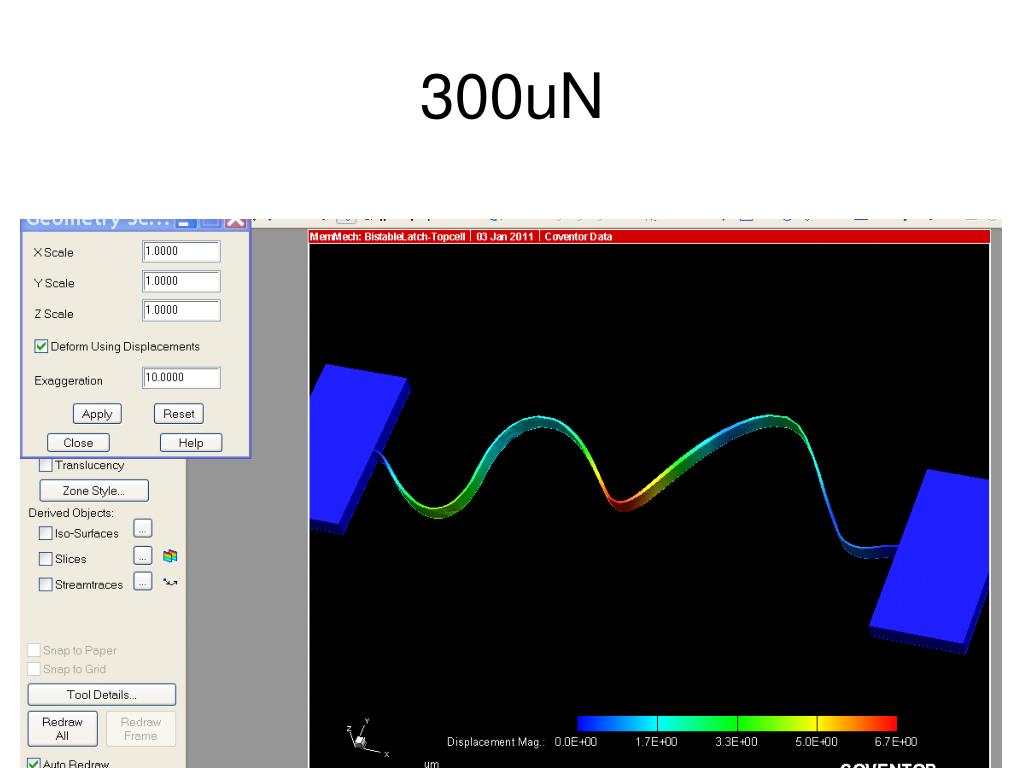Click the 0.0E+00 legend minimum value
This screenshot has height=768, width=1024.
coord(575,742)
